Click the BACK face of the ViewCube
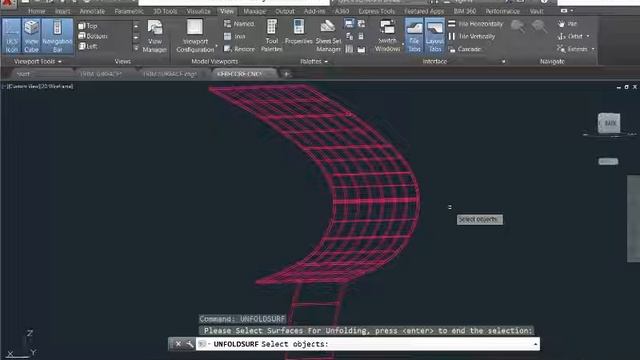This screenshot has width=640, height=360. tap(609, 123)
